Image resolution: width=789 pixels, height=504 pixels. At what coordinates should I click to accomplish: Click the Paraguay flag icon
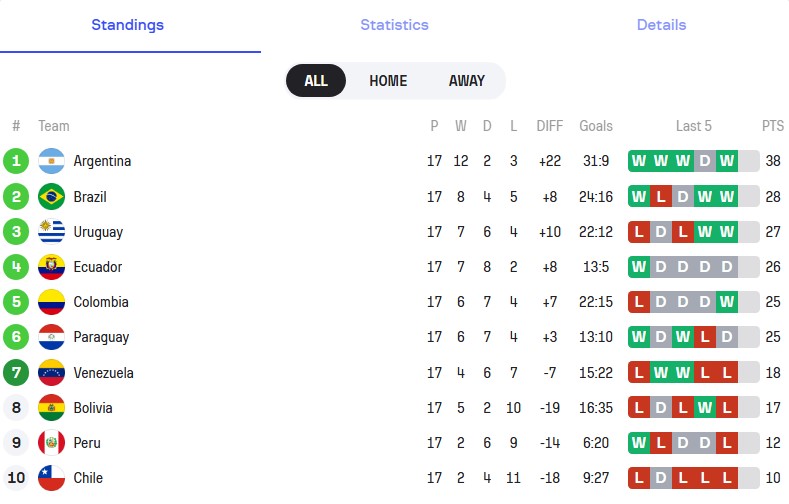click(x=51, y=337)
